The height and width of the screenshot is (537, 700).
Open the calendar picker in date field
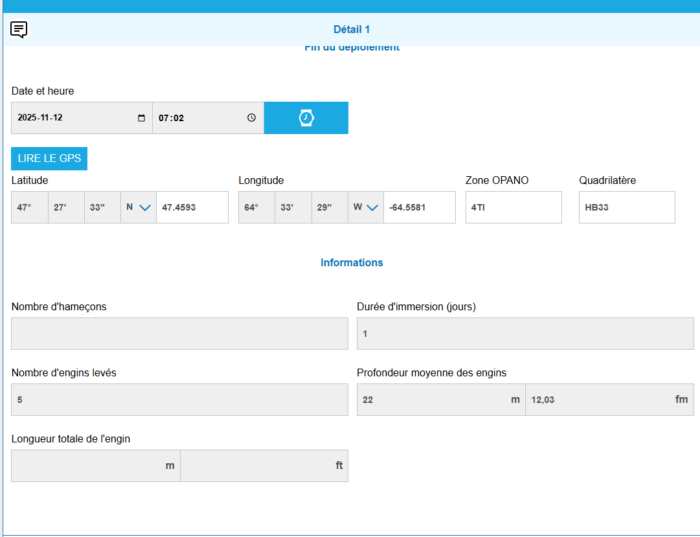140,118
